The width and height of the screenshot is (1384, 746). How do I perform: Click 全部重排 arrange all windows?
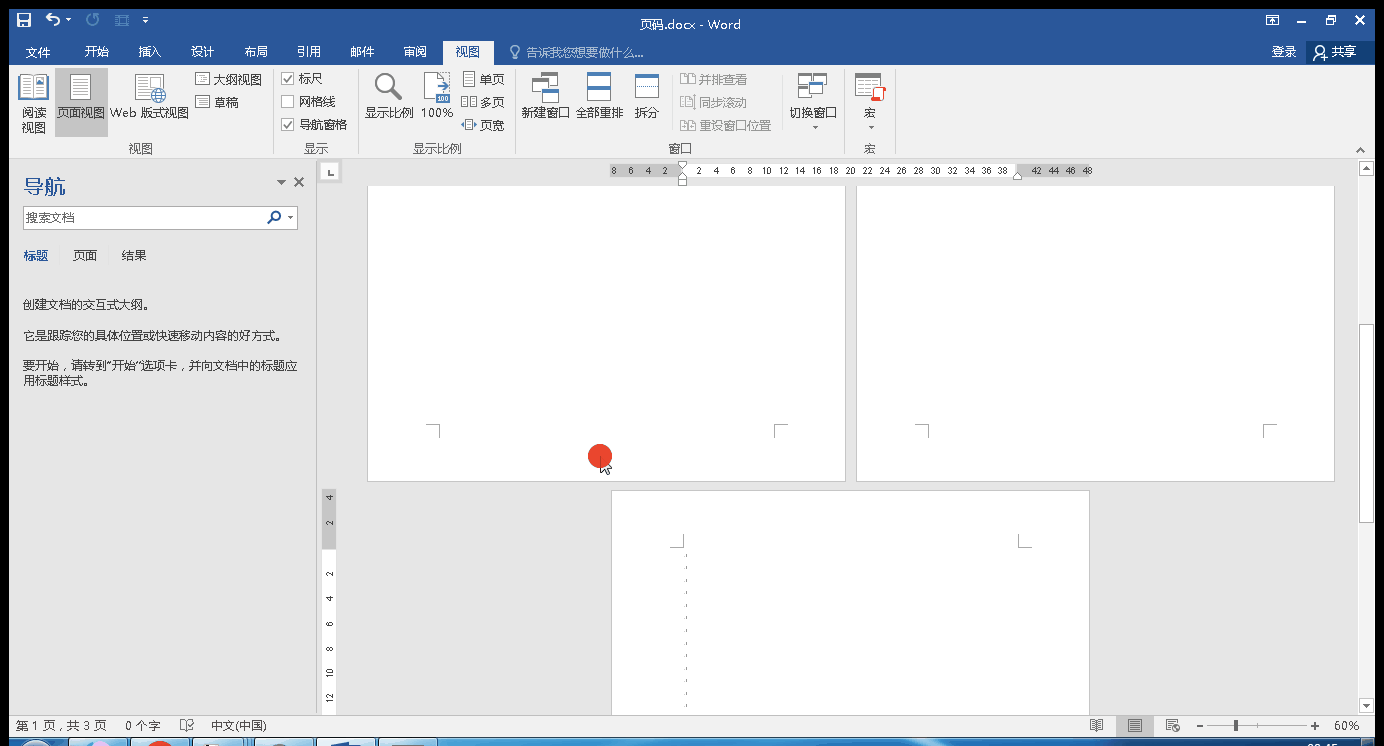click(x=599, y=98)
